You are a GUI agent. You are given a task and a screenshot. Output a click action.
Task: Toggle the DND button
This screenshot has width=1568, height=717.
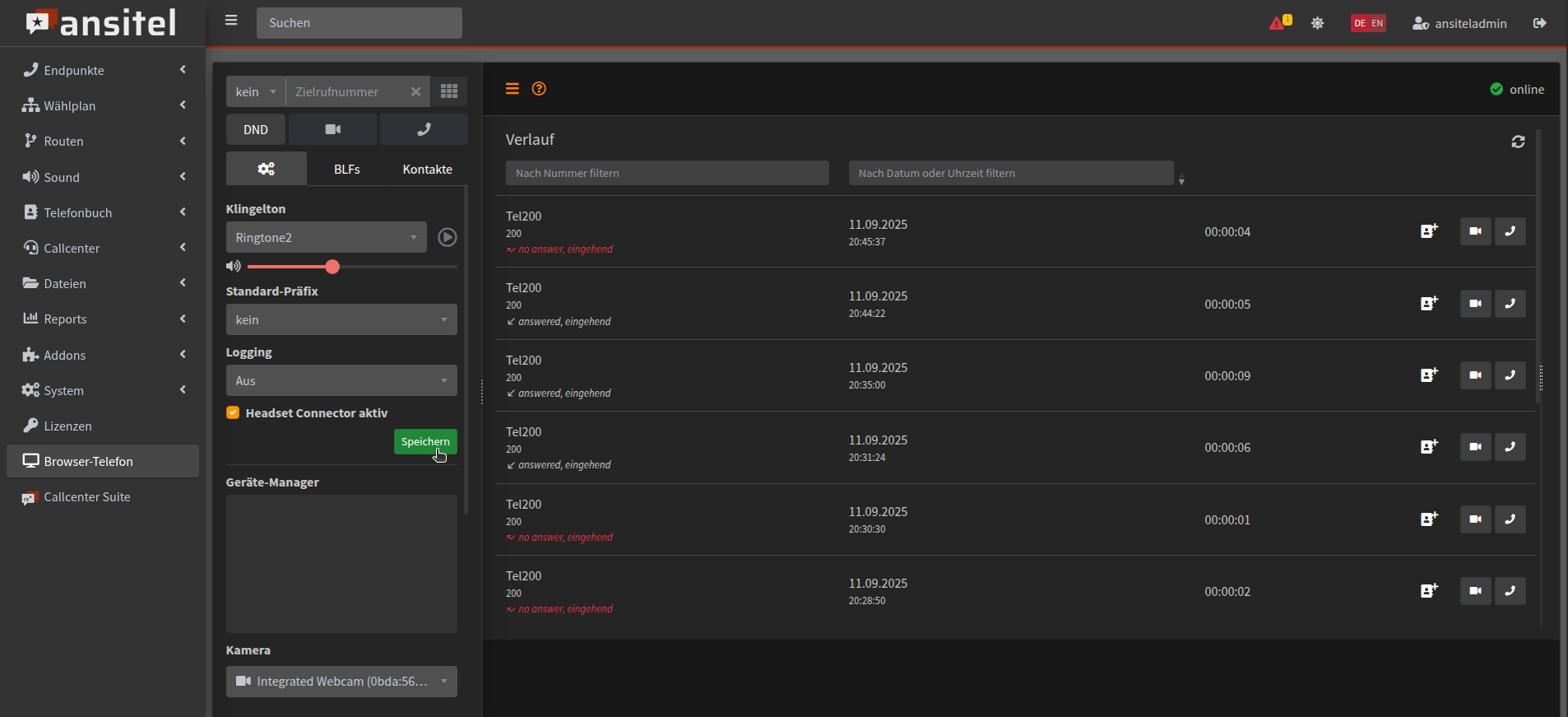(256, 129)
